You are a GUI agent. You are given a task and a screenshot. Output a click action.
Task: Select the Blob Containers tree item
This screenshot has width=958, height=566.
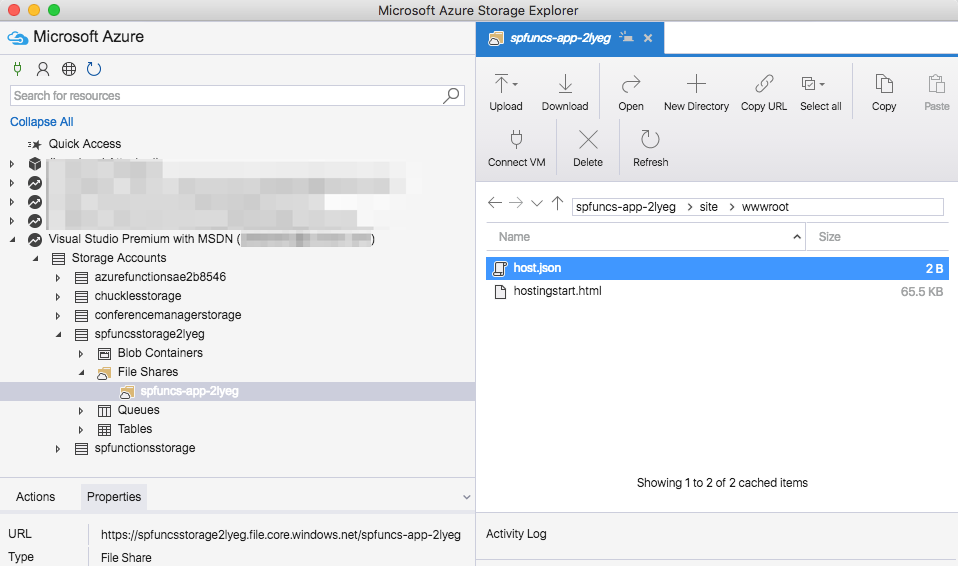160,353
